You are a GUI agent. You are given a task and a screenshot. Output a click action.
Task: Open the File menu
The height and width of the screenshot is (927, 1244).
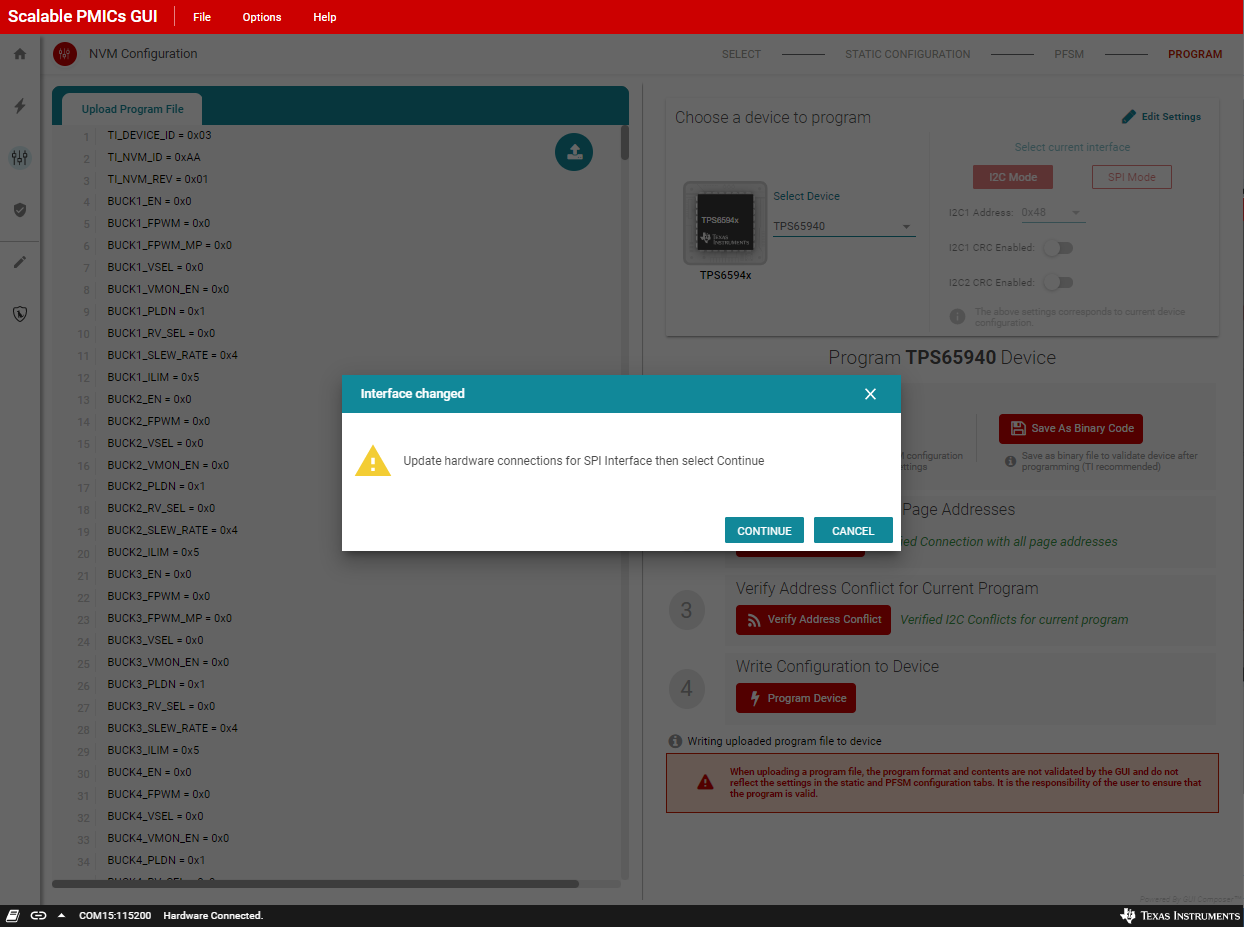coord(202,17)
